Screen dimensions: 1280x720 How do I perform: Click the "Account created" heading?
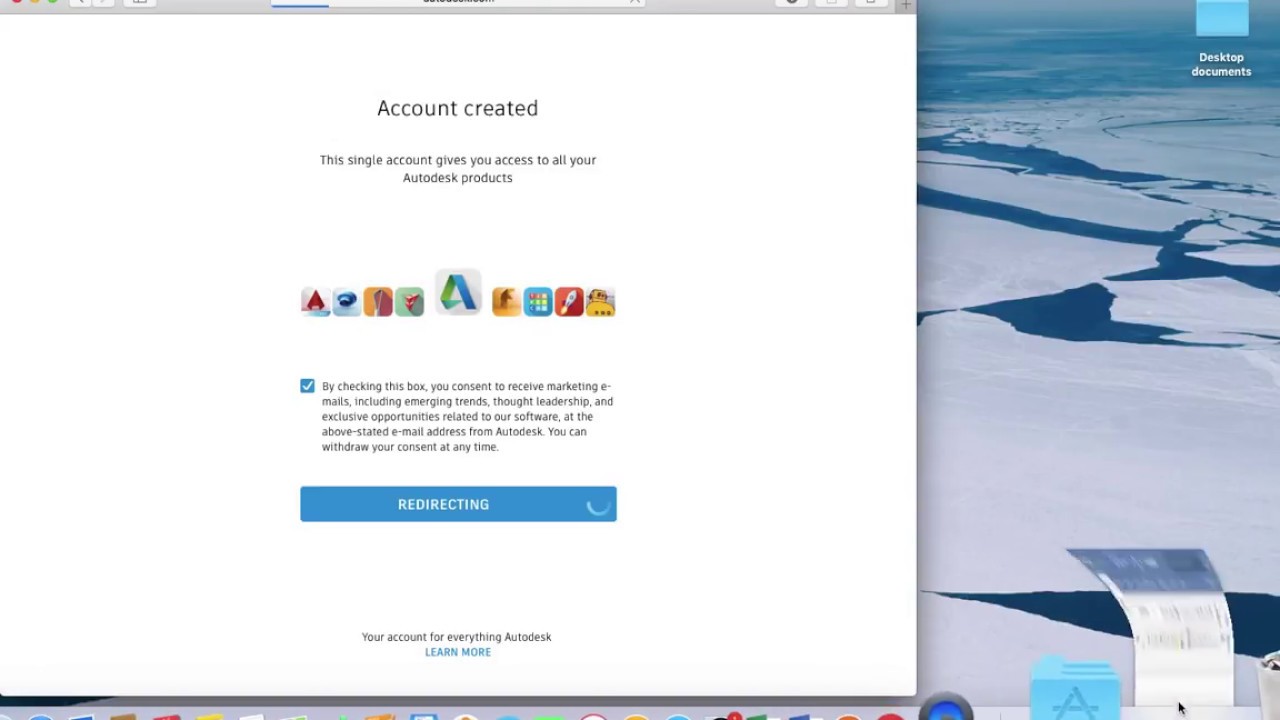458,108
